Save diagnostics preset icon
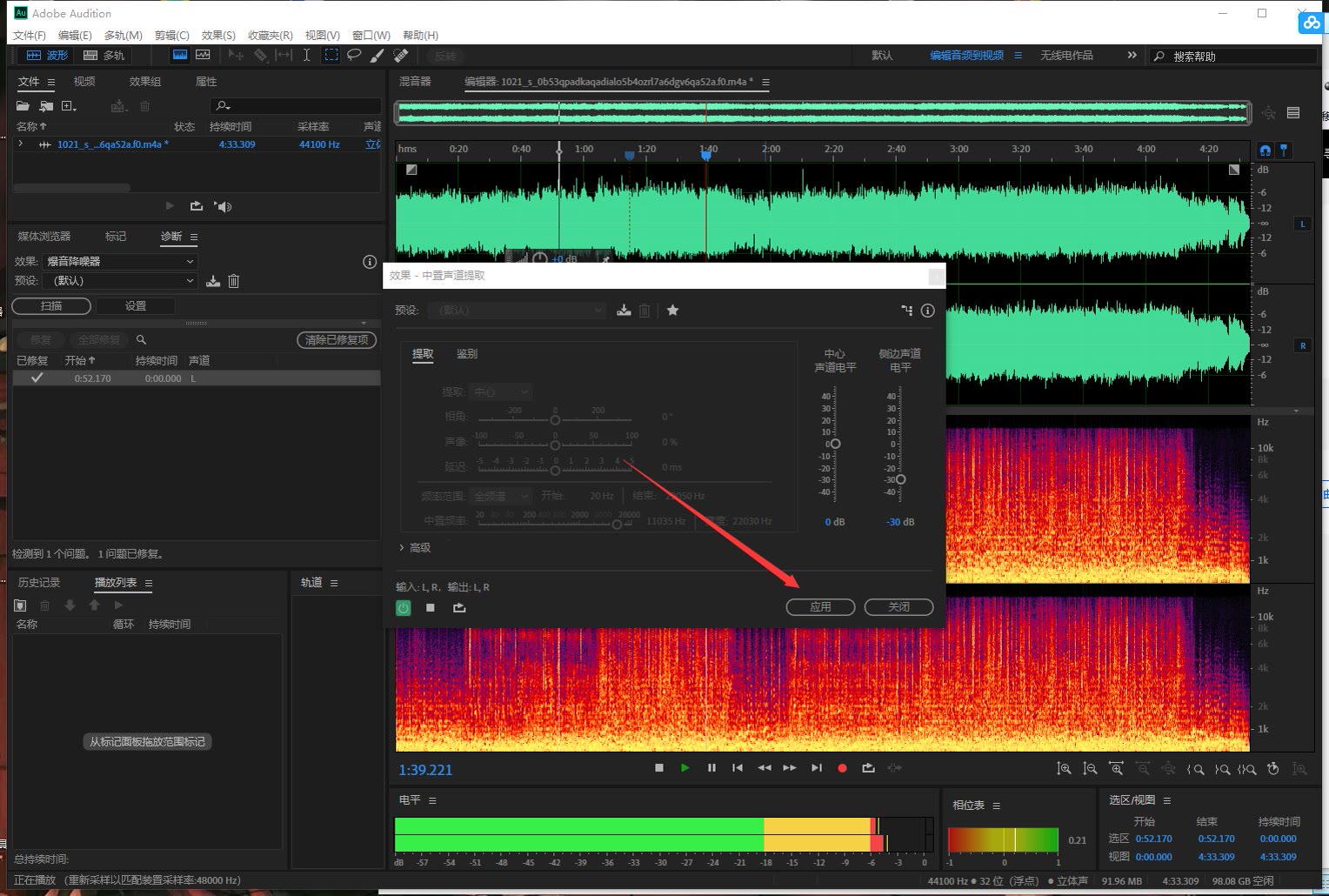Image resolution: width=1329 pixels, height=896 pixels. (x=213, y=281)
